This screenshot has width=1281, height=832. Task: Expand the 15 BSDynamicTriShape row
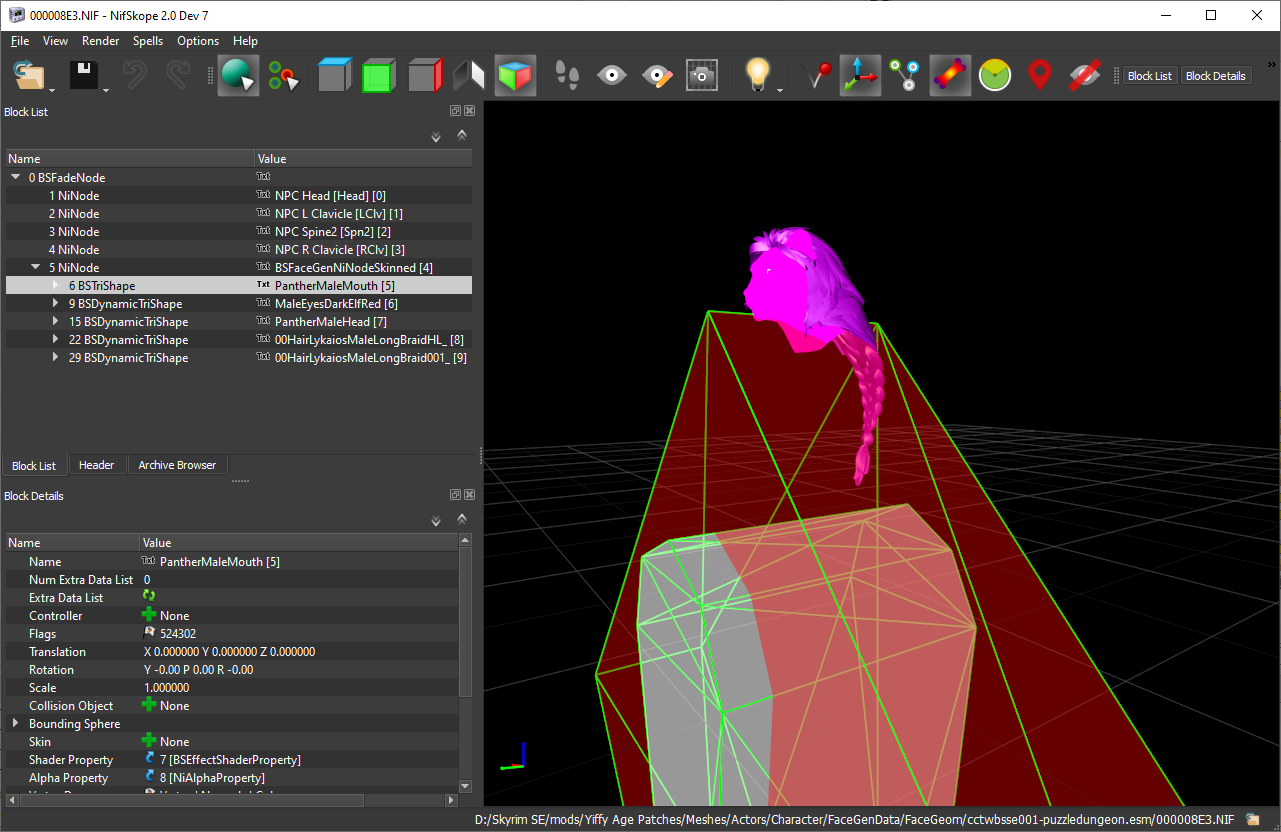(56, 322)
